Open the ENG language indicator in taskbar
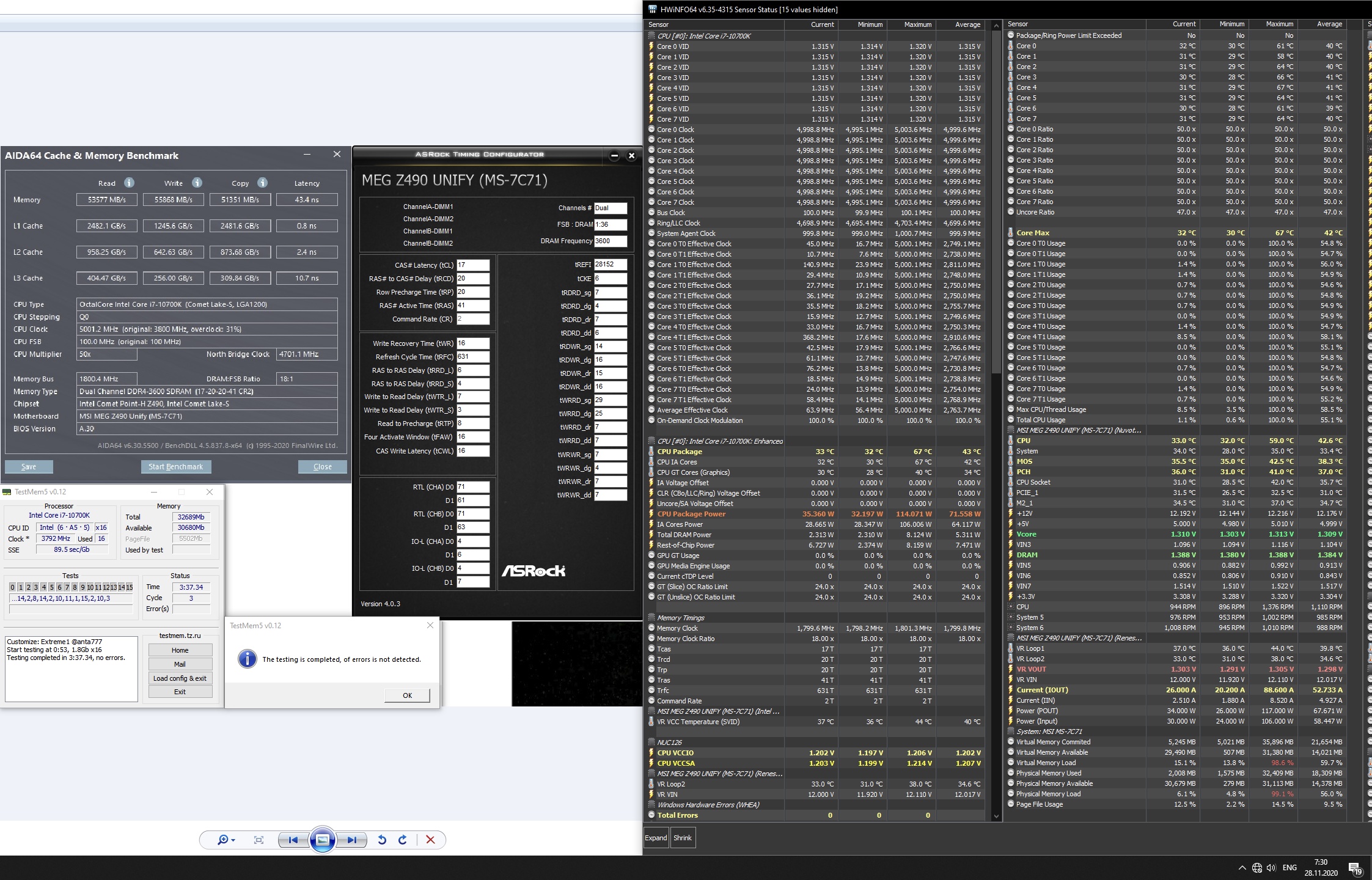1372x880 pixels. (1289, 867)
